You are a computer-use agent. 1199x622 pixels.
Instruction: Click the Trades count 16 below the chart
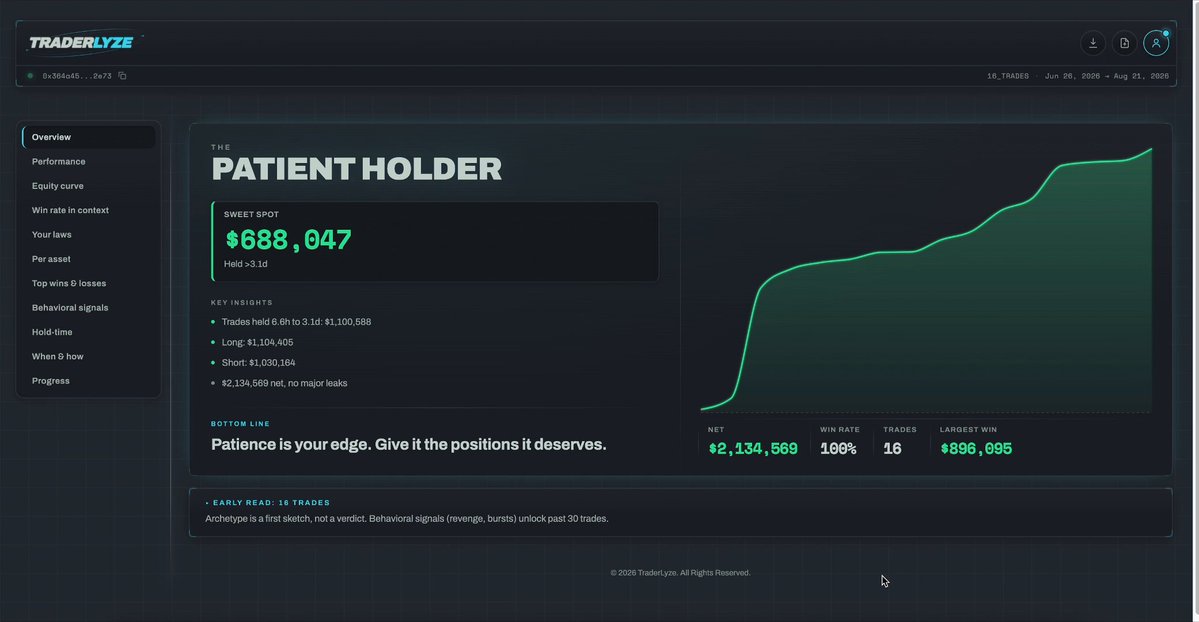click(x=892, y=449)
